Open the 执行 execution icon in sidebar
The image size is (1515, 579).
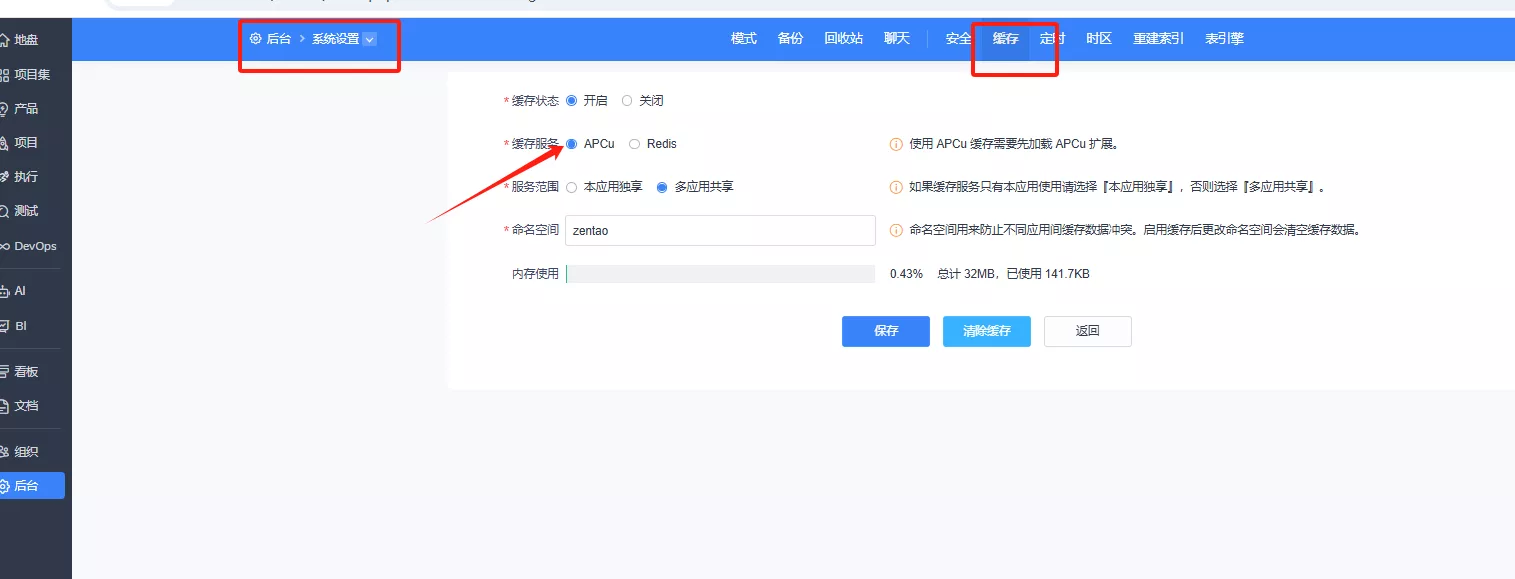[4, 177]
